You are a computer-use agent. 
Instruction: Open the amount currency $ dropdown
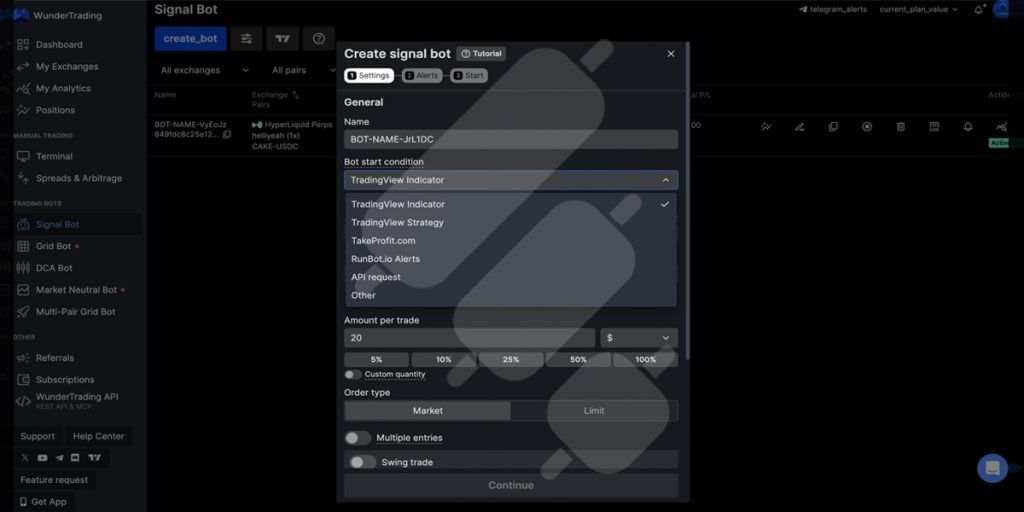[x=639, y=338]
